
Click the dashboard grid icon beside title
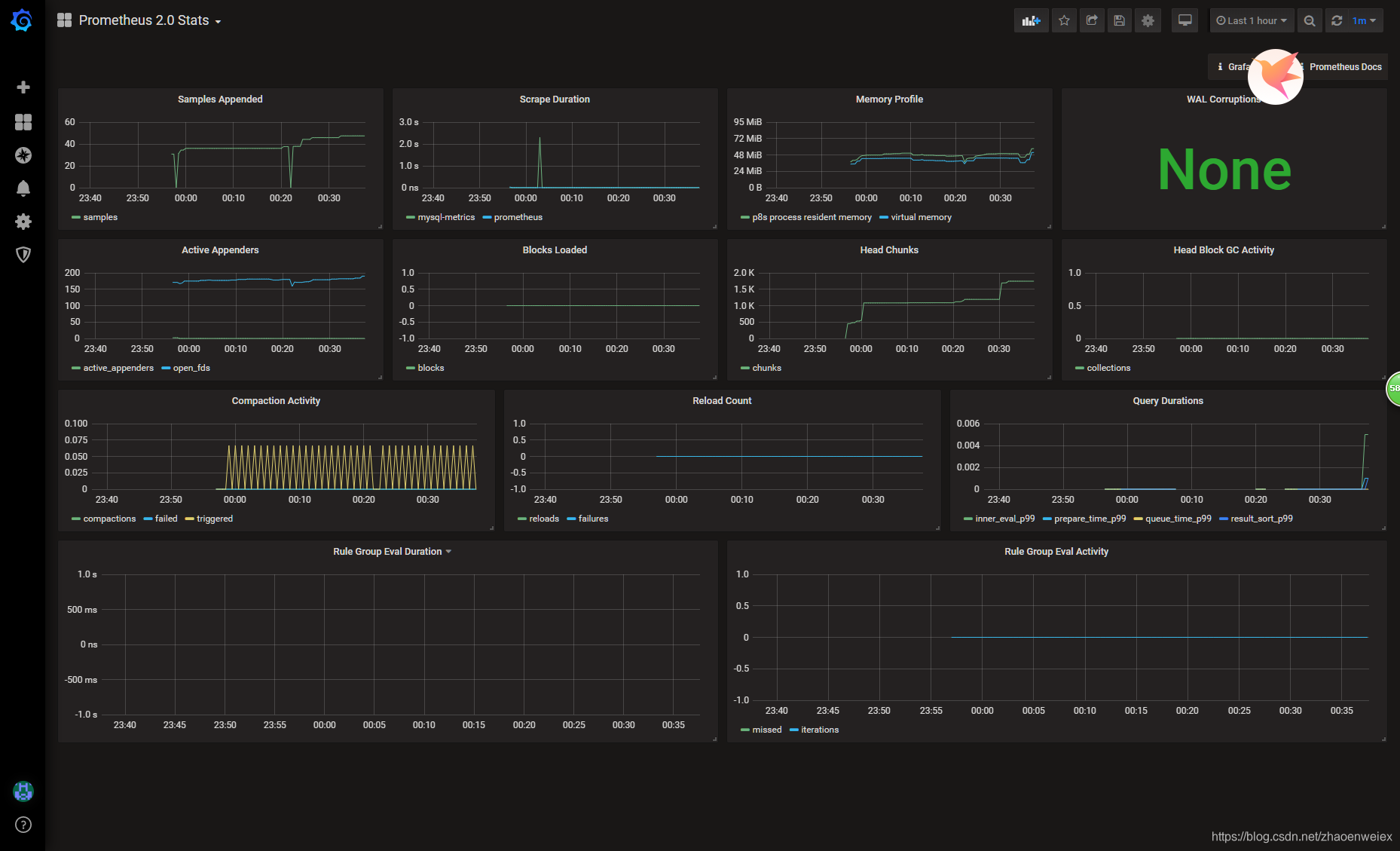tap(65, 20)
